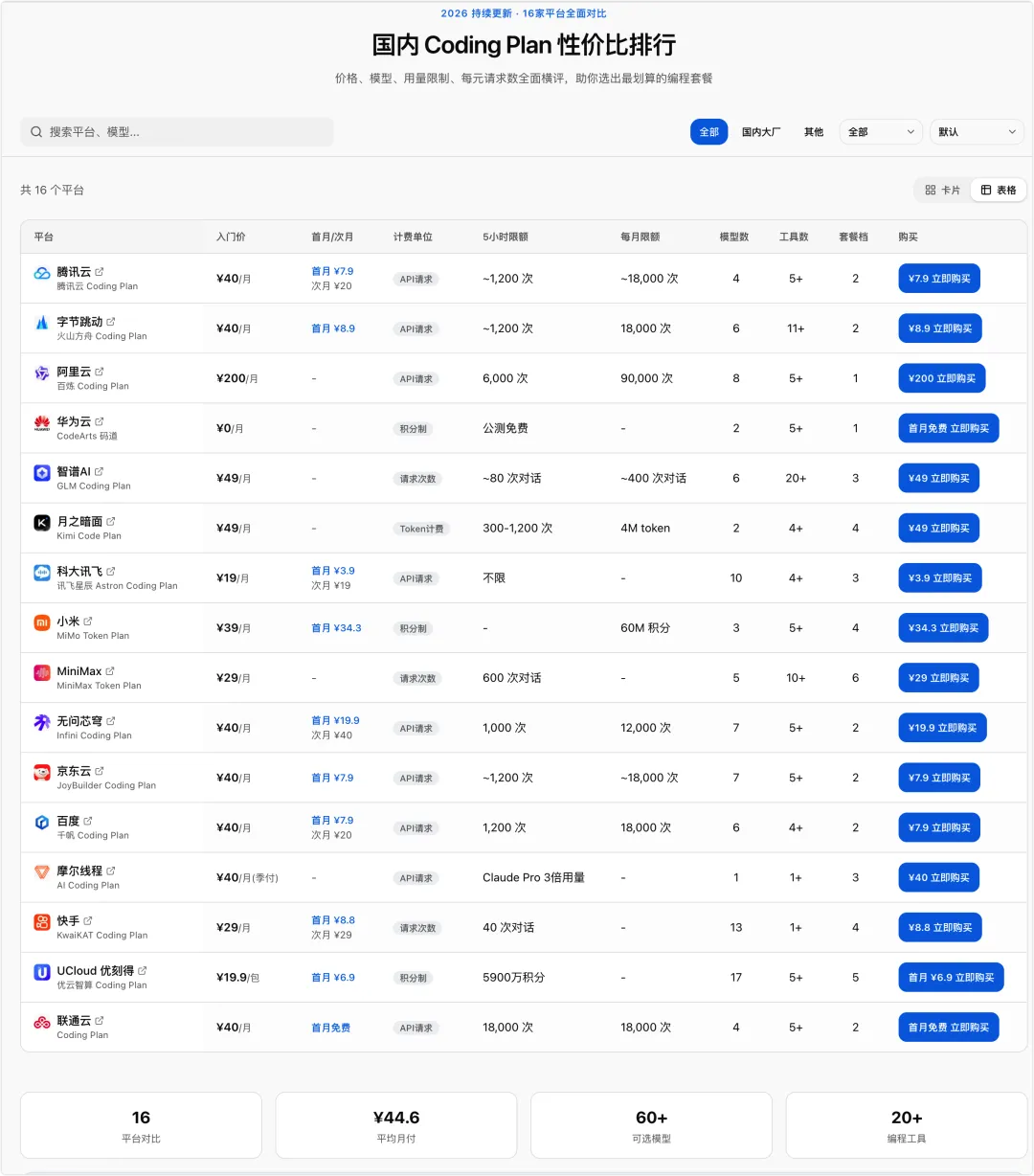Click ¥3.9 立即购买 button
The width and height of the screenshot is (1034, 1176).
[x=940, y=578]
